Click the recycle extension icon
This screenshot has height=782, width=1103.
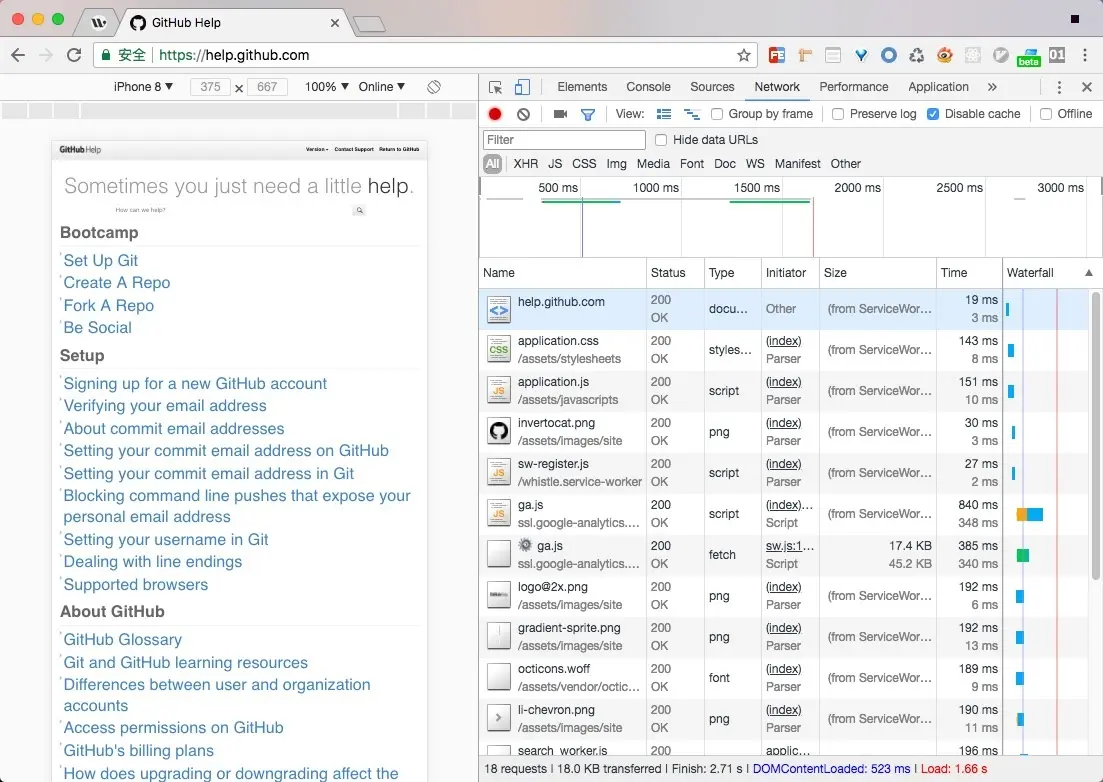(x=917, y=55)
